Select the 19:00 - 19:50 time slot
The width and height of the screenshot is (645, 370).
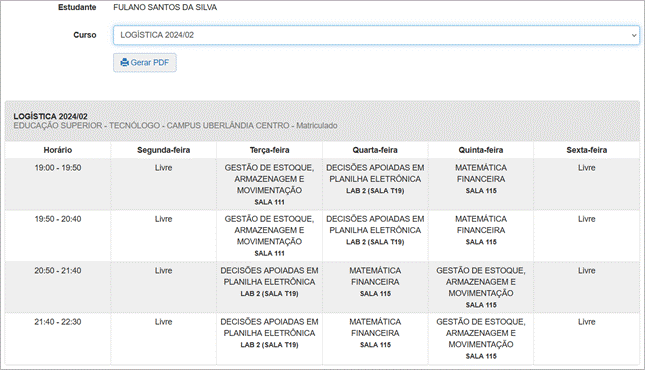[58, 168]
